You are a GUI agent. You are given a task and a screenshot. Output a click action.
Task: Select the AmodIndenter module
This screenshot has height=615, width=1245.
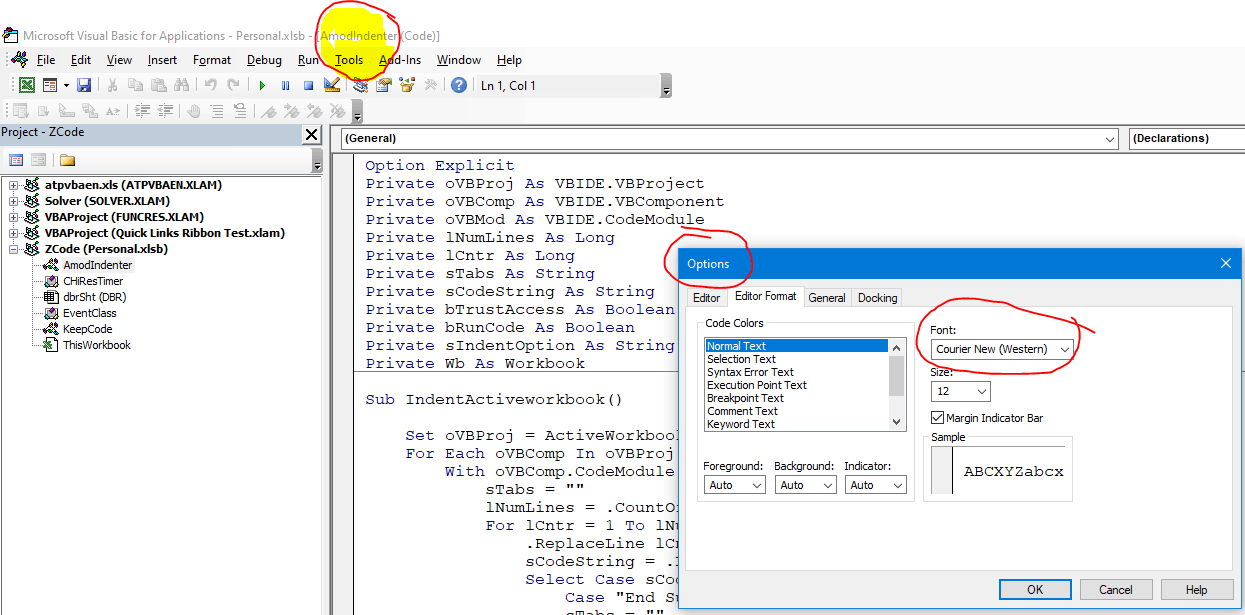click(x=97, y=265)
